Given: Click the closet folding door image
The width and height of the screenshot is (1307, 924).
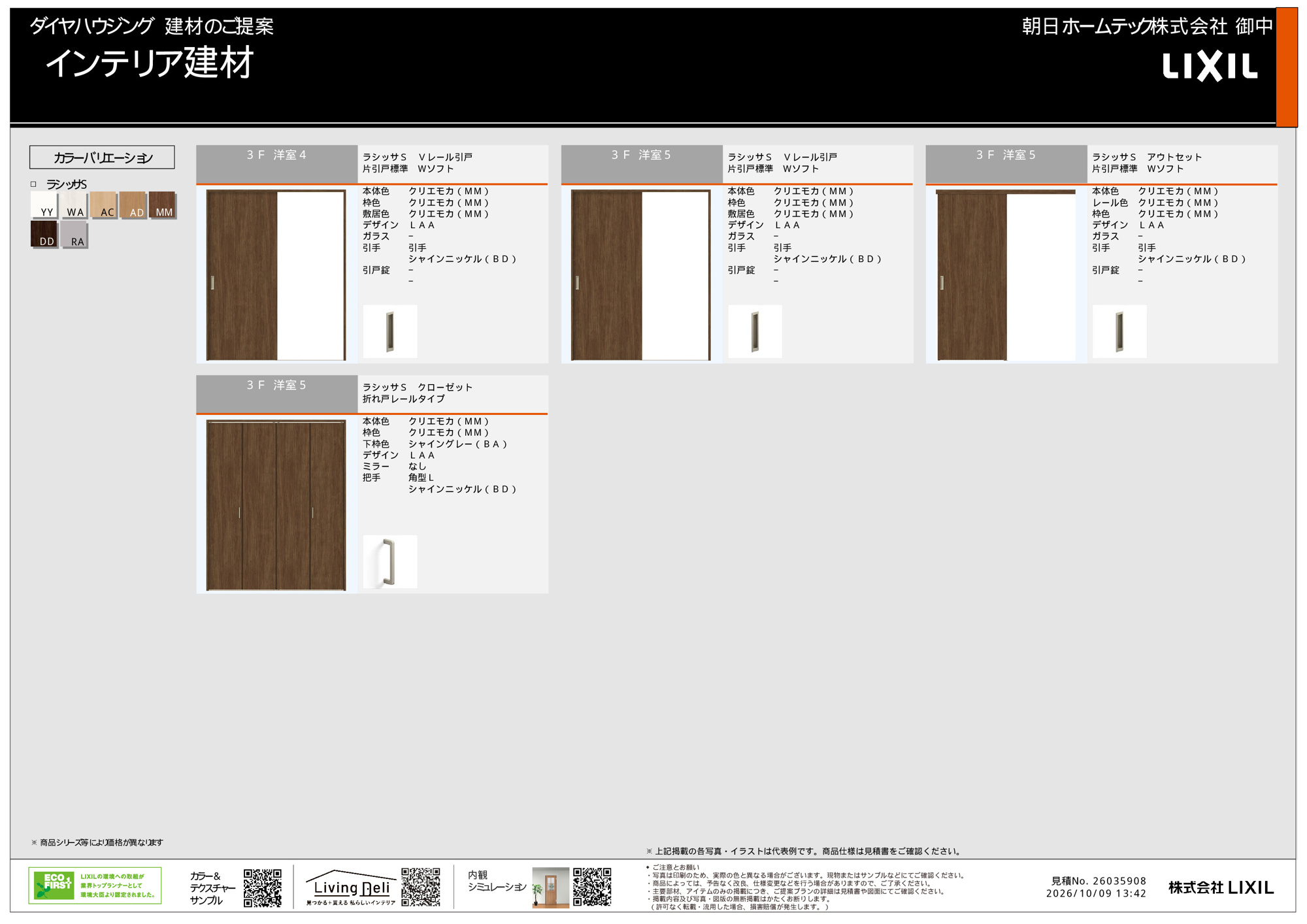Looking at the screenshot, I should (x=276, y=505).
